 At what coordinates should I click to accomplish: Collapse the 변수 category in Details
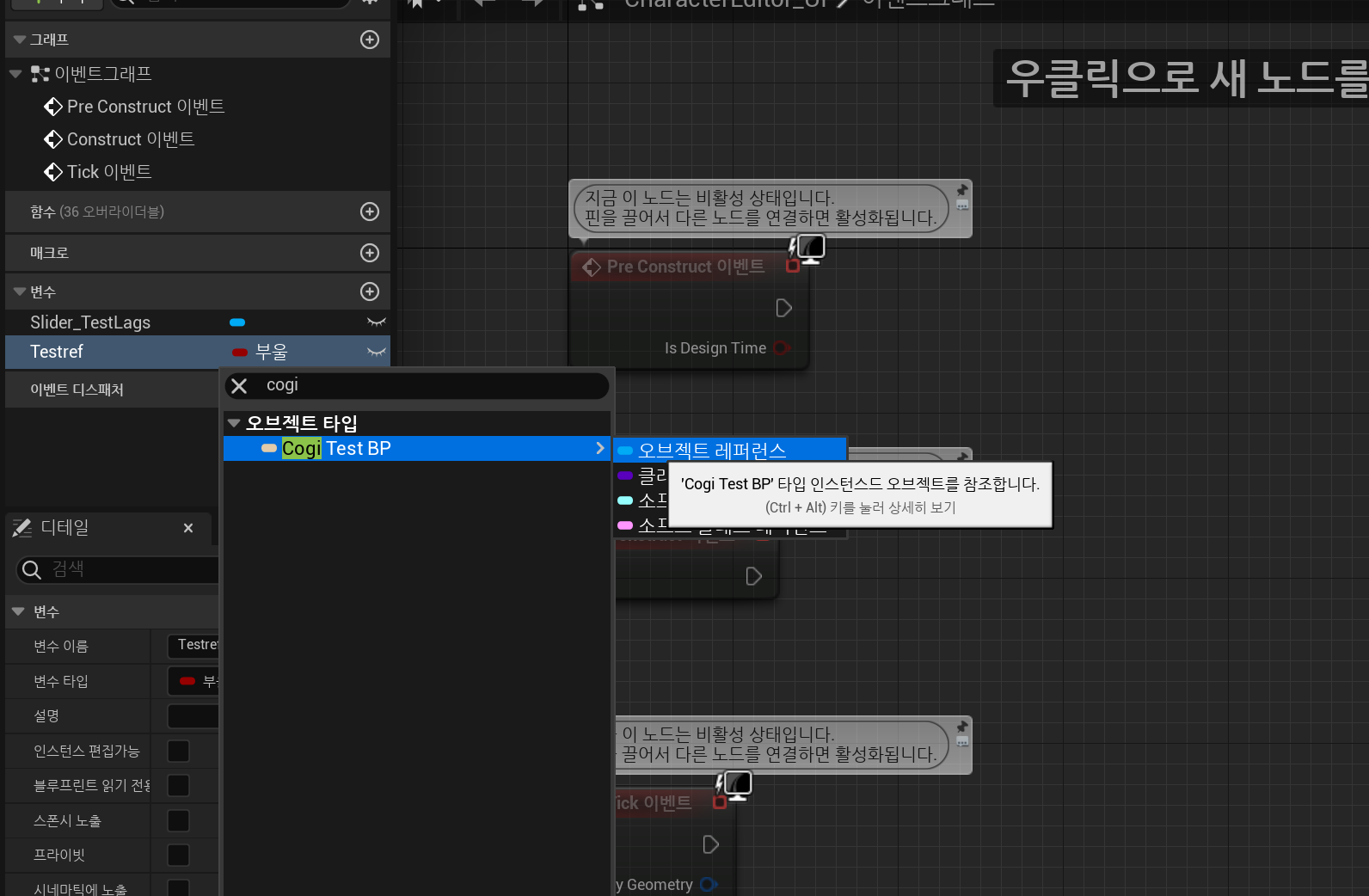[x=18, y=611]
